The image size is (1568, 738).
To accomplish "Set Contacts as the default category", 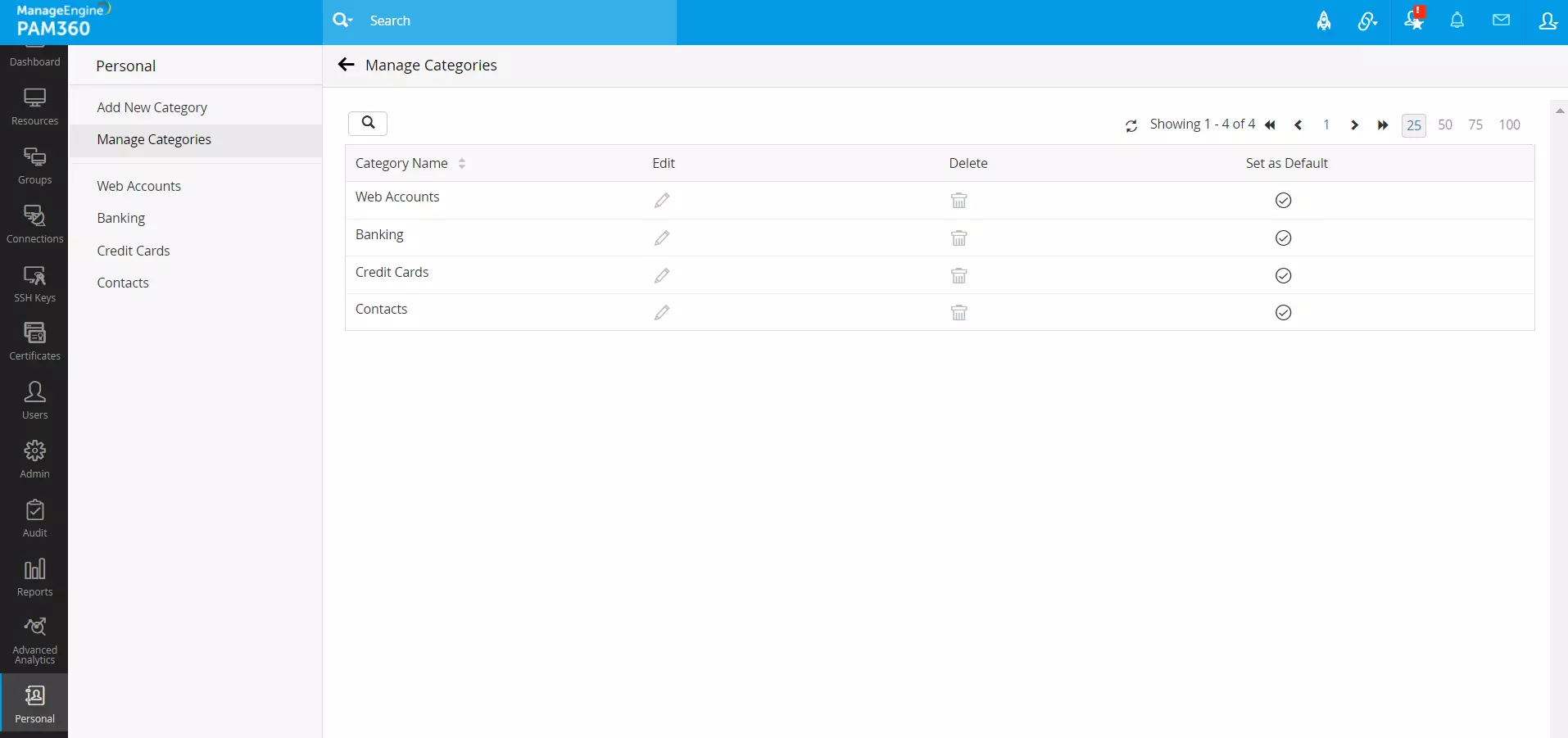I will click(1283, 312).
